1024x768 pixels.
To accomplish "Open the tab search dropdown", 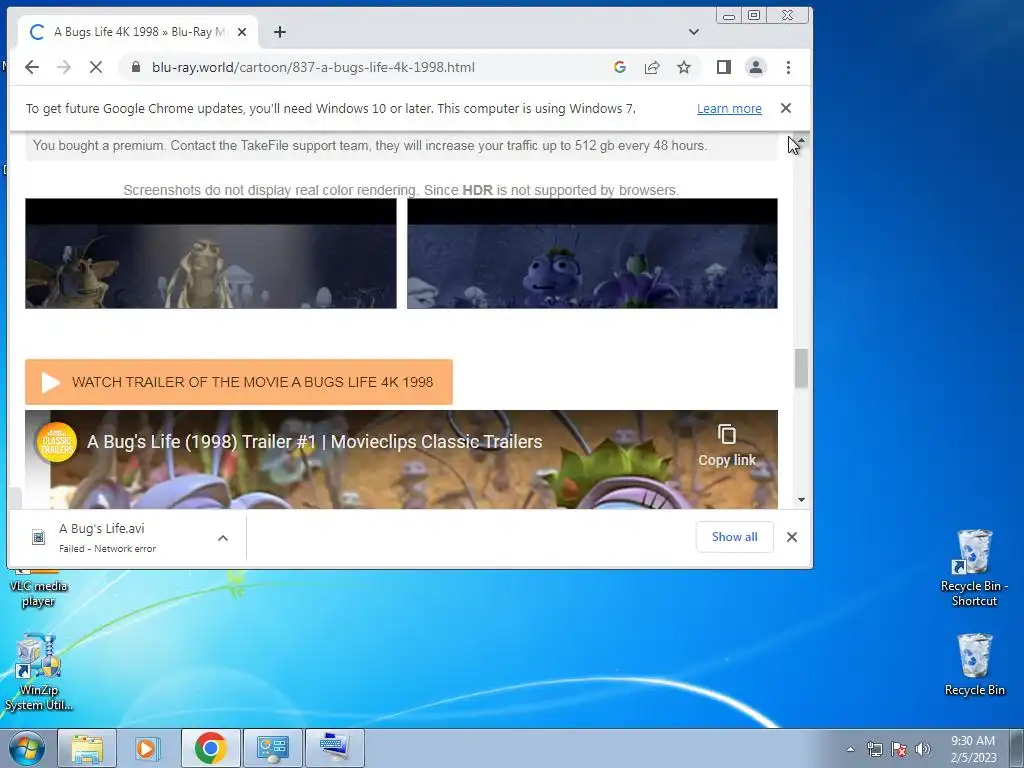I will click(694, 32).
